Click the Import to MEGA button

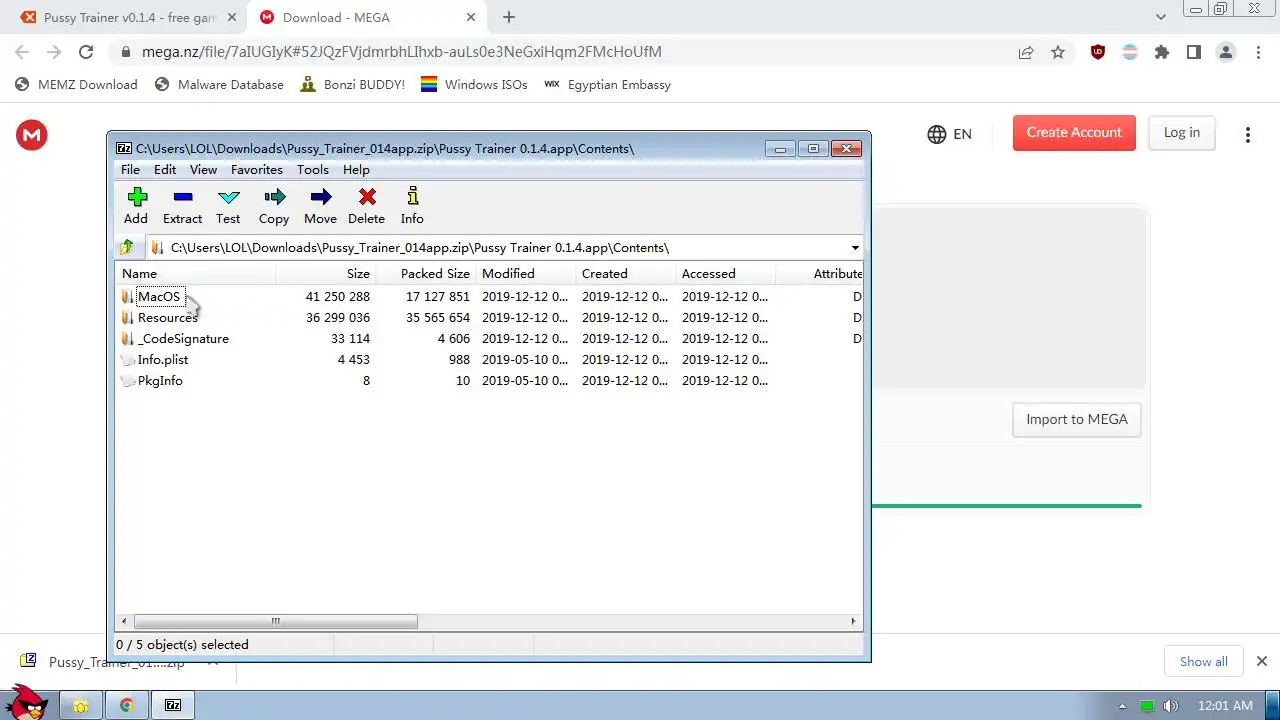click(1076, 419)
